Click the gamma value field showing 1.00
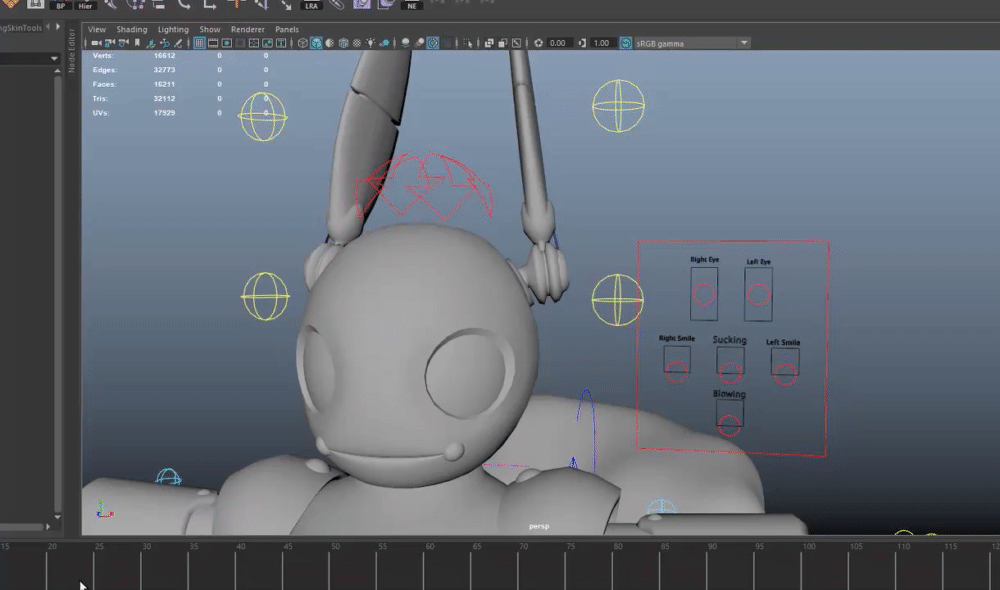The image size is (1000, 590). [x=602, y=43]
